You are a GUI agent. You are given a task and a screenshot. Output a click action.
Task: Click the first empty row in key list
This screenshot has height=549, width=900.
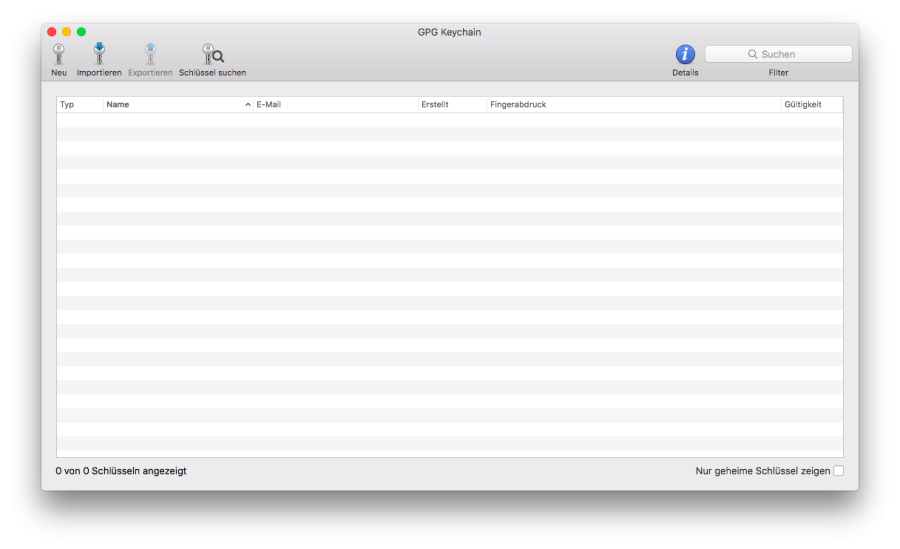(x=449, y=120)
